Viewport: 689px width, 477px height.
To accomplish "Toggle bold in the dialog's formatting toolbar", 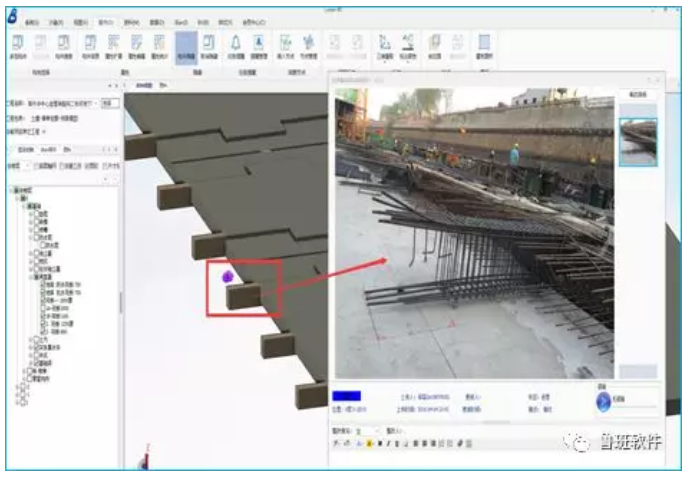I will coord(380,444).
